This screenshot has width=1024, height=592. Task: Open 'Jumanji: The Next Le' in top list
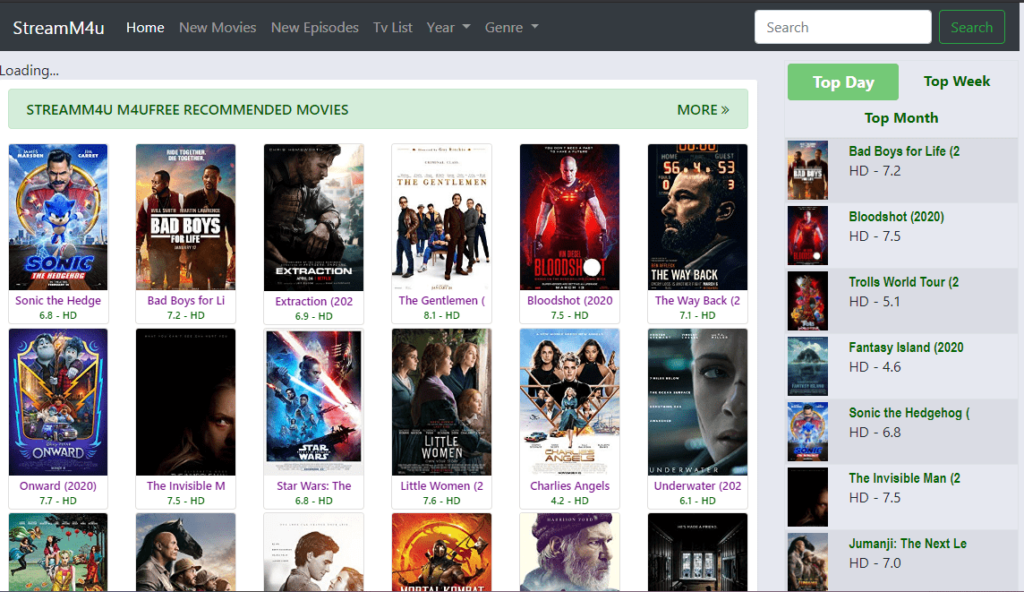pyautogui.click(x=907, y=544)
